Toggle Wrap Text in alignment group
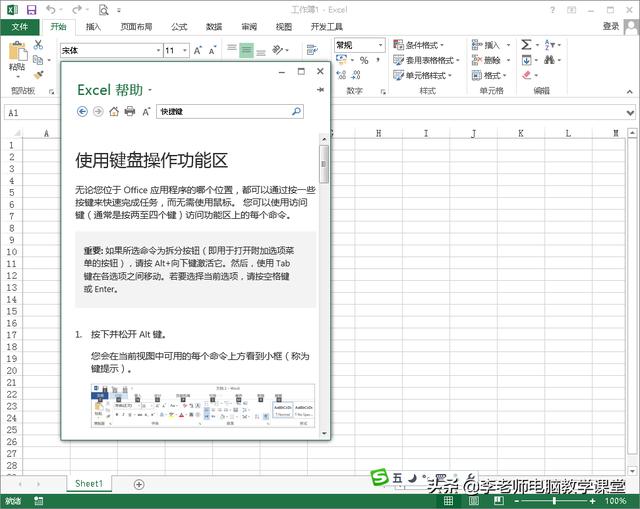This screenshot has height=509, width=640. (312, 50)
